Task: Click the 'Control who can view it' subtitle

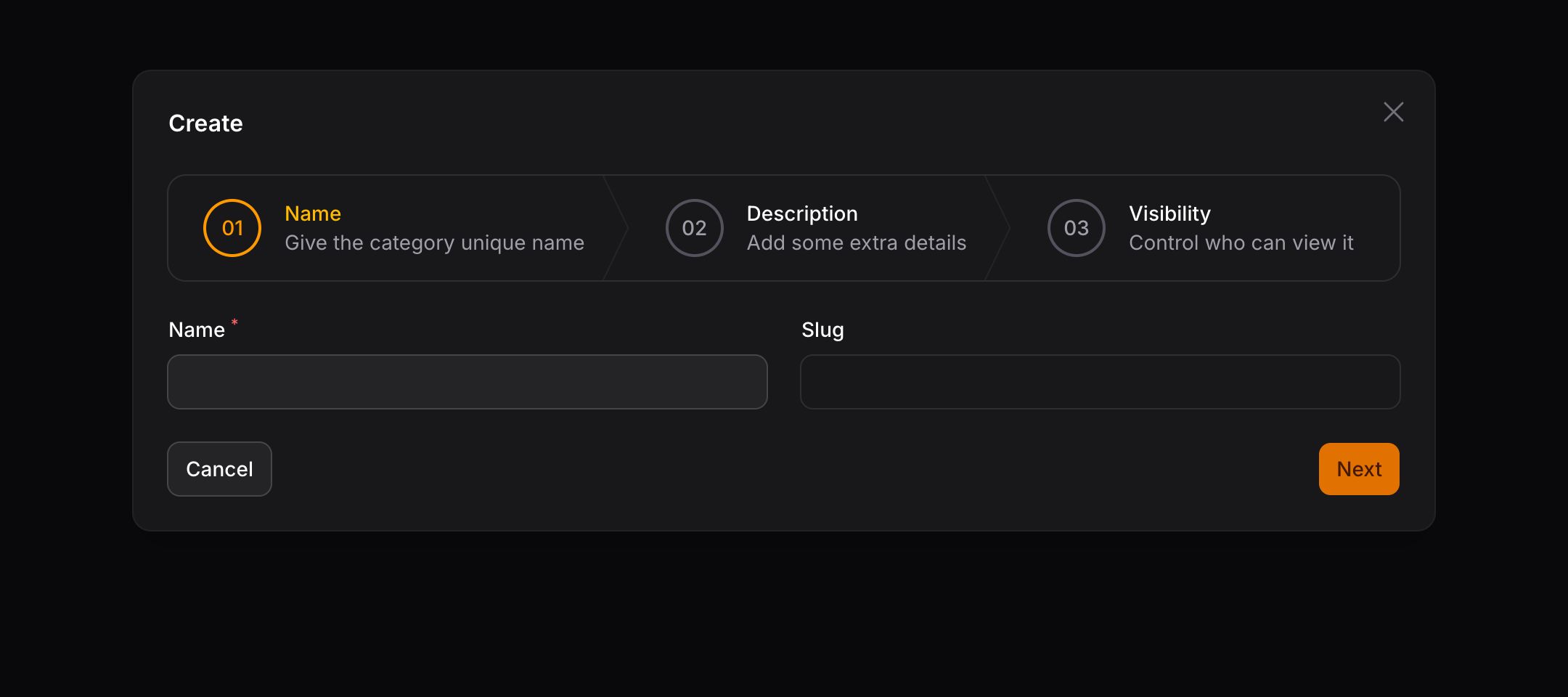Action: 1241,242
